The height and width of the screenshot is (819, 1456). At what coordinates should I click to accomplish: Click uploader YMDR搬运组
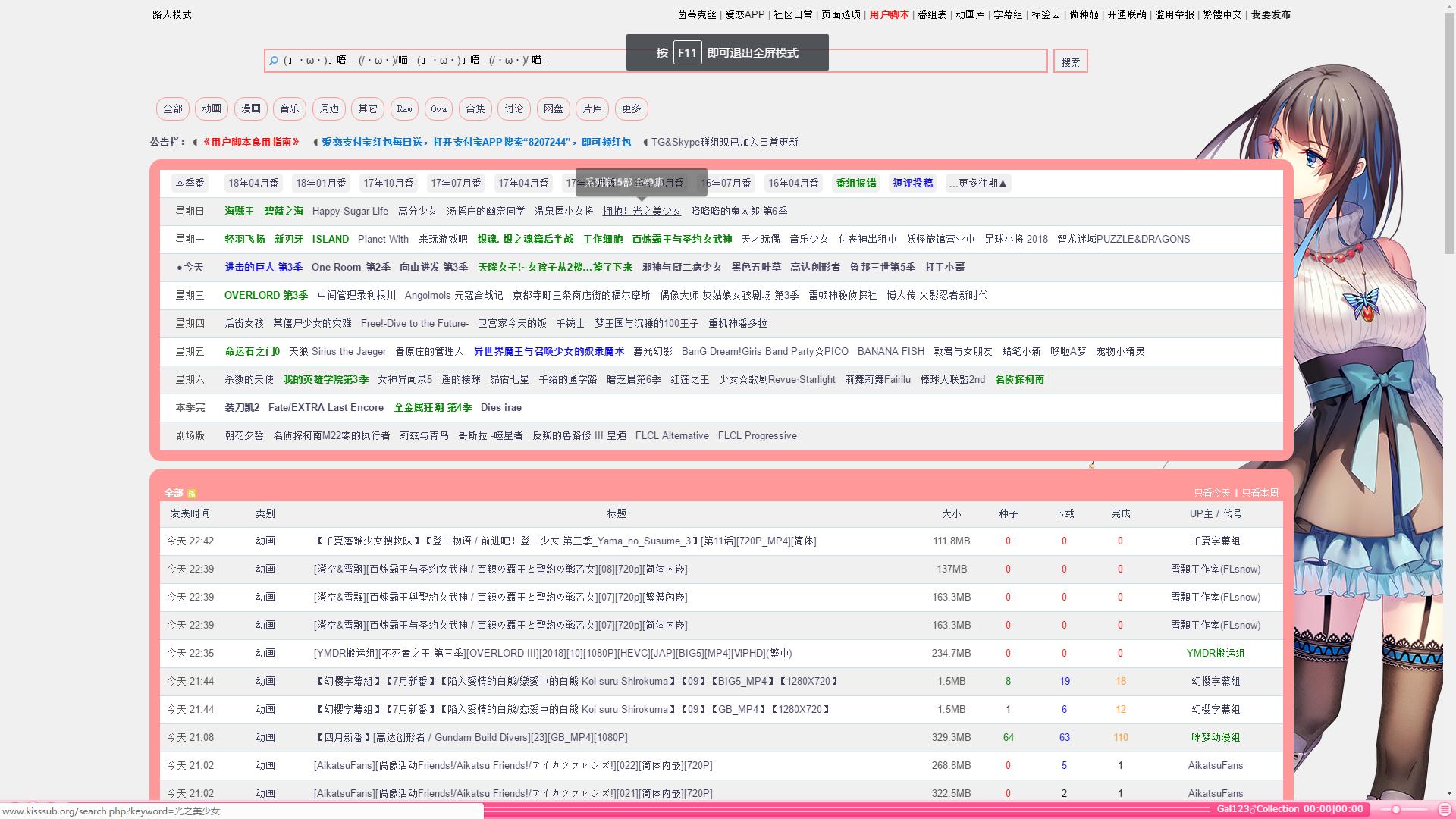point(1216,653)
